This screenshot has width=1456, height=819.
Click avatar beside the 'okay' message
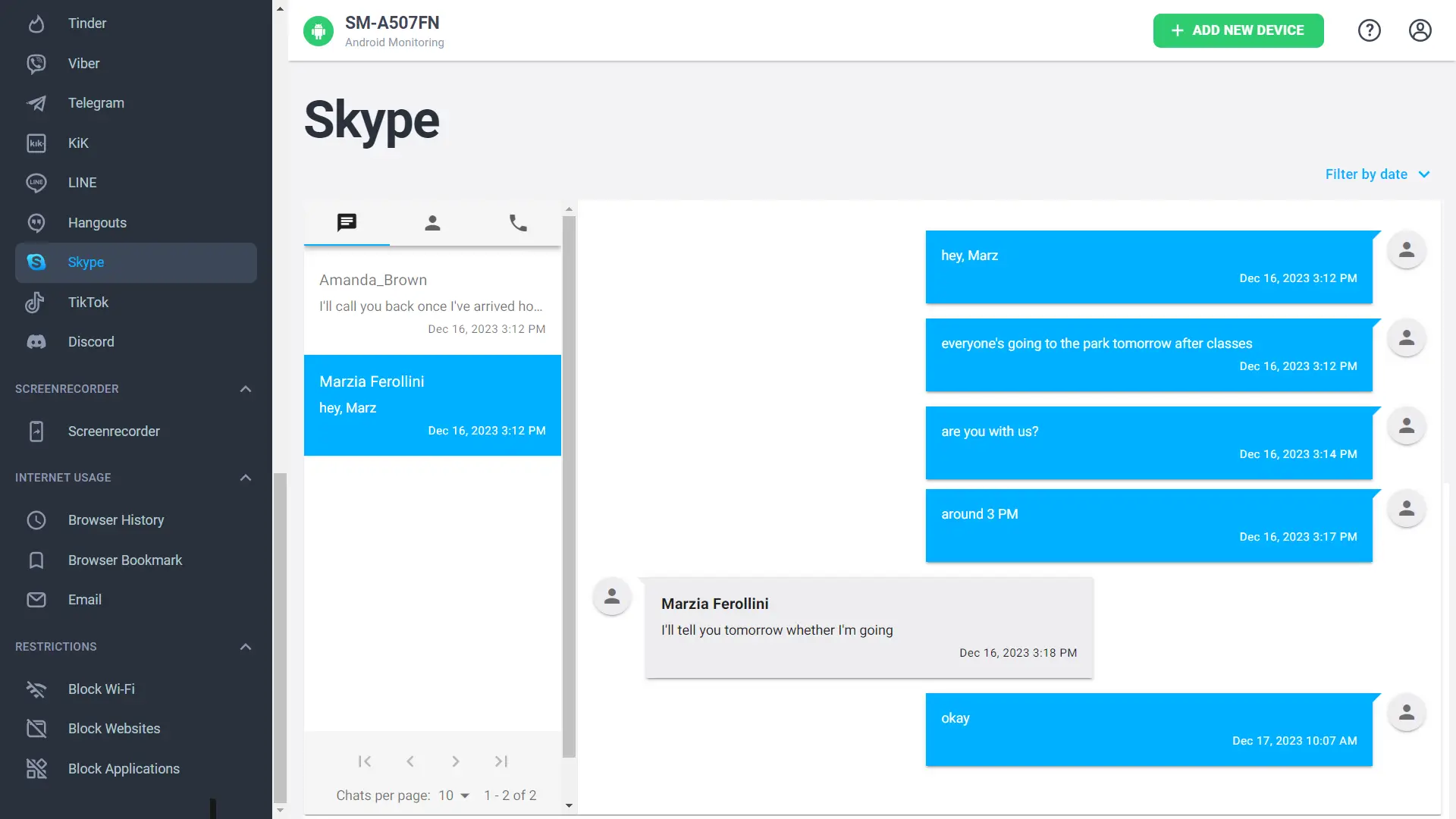(1407, 713)
